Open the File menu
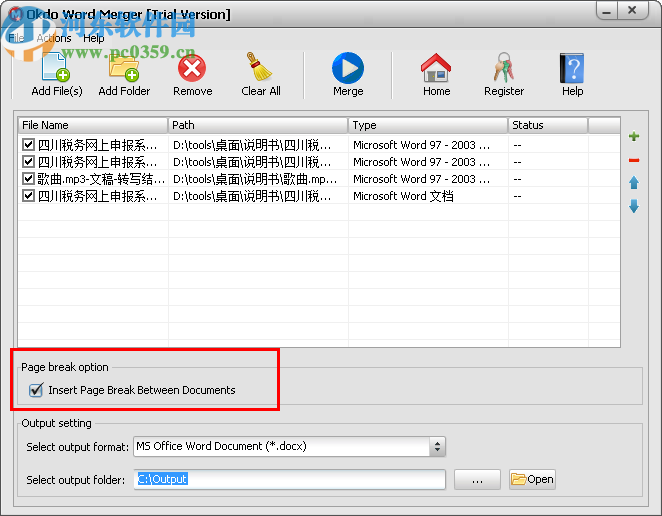Viewport: 662px width, 516px height. point(16,38)
